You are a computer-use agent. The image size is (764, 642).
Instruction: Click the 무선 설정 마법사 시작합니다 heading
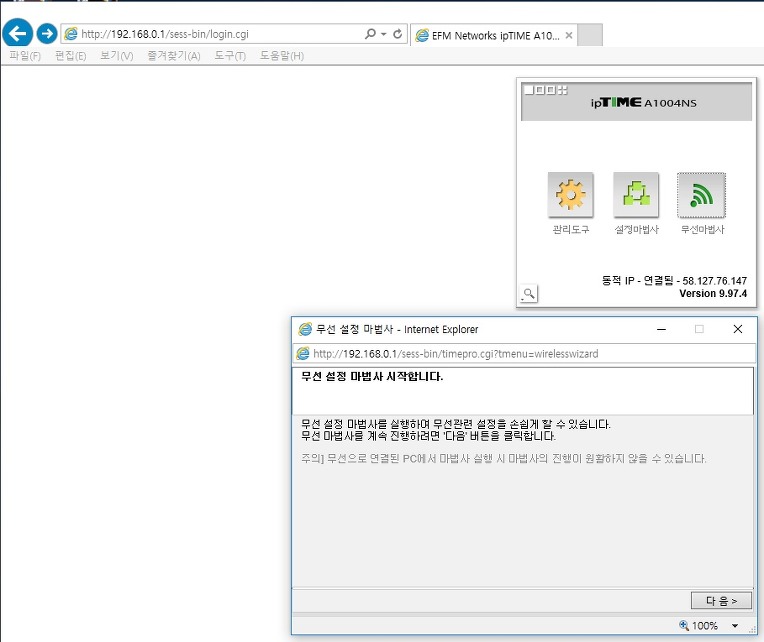(372, 377)
